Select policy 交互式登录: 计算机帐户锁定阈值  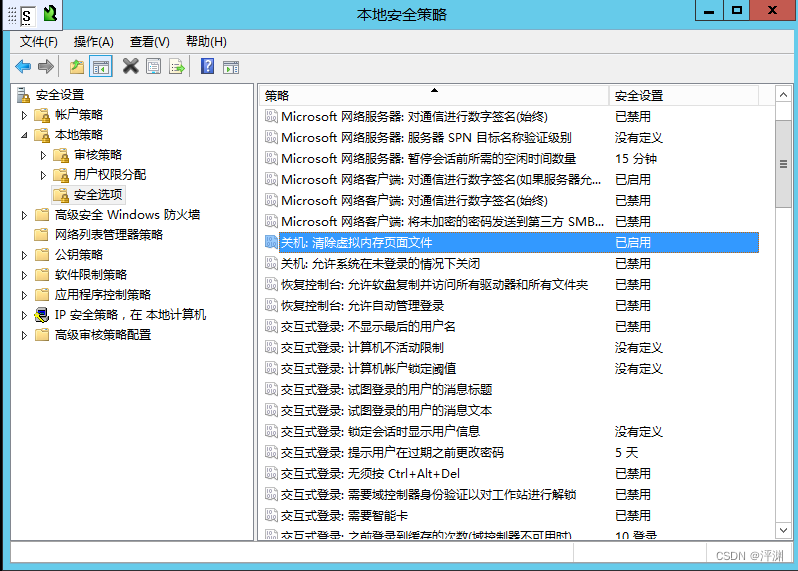368,368
